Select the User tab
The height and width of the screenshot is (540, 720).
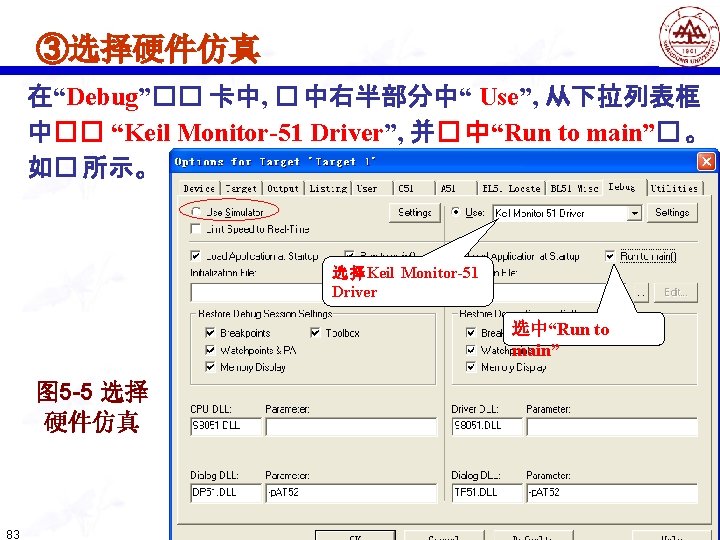[367, 188]
